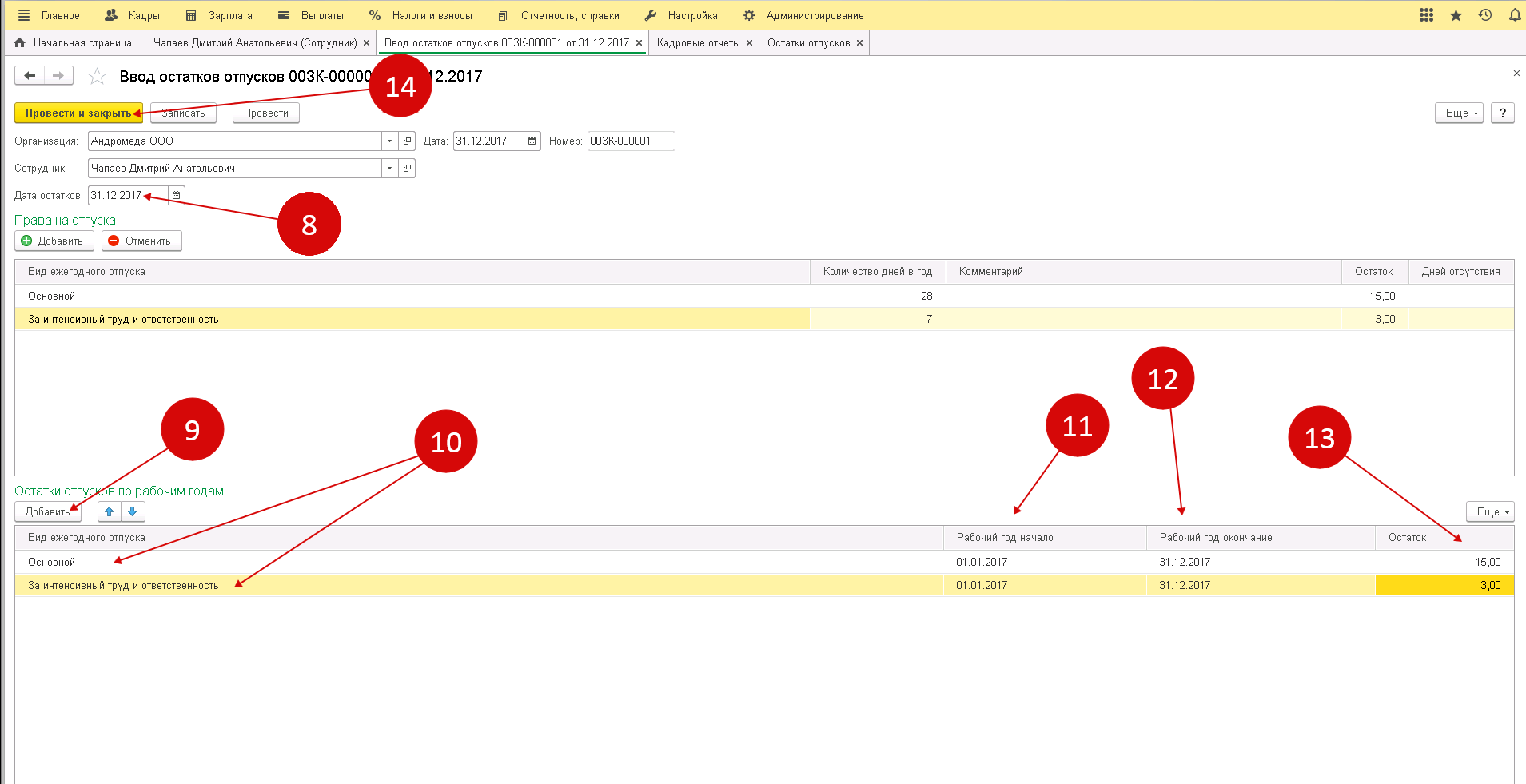Viewport: 1526px width, 784px height.
Task: Select Основной row in Права на отпуска
Action: [764, 296]
